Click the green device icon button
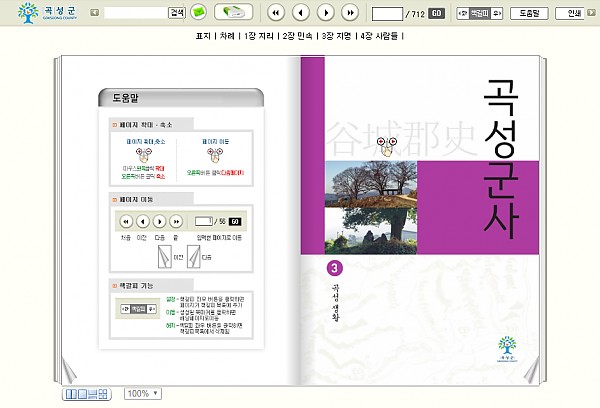600x408 pixels. point(233,12)
